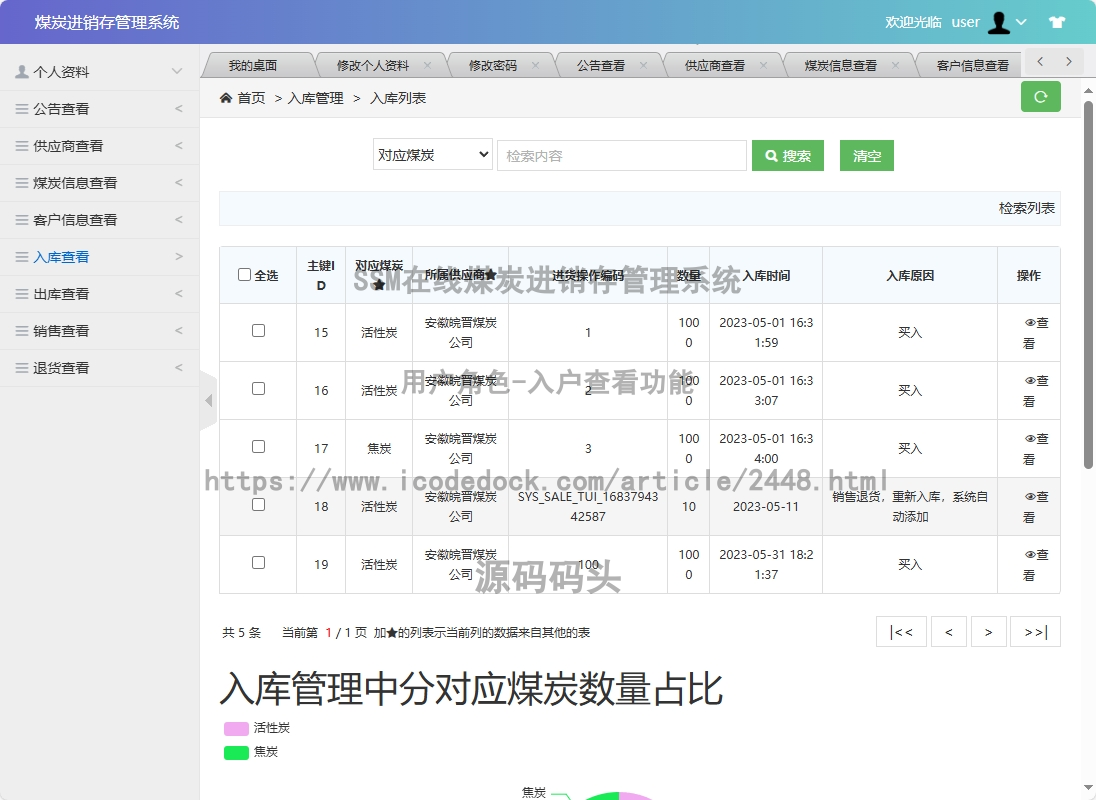View details of record 18
1096x800 pixels.
coord(1035,507)
